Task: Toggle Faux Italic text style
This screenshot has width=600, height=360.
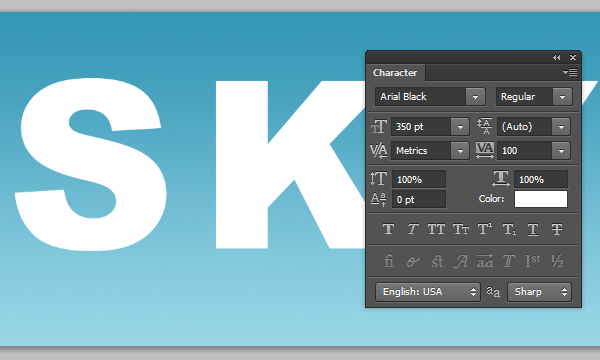Action: tap(412, 229)
